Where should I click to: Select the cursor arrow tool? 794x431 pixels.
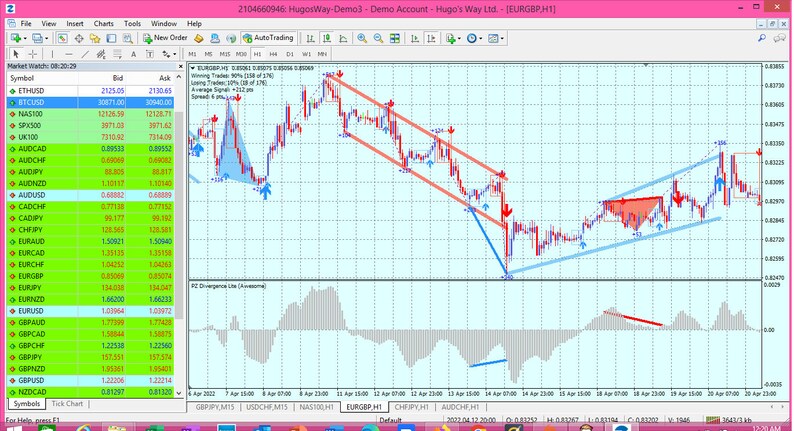[16, 54]
